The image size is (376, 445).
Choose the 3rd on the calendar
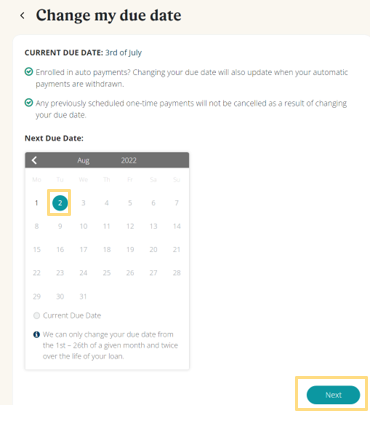click(83, 203)
